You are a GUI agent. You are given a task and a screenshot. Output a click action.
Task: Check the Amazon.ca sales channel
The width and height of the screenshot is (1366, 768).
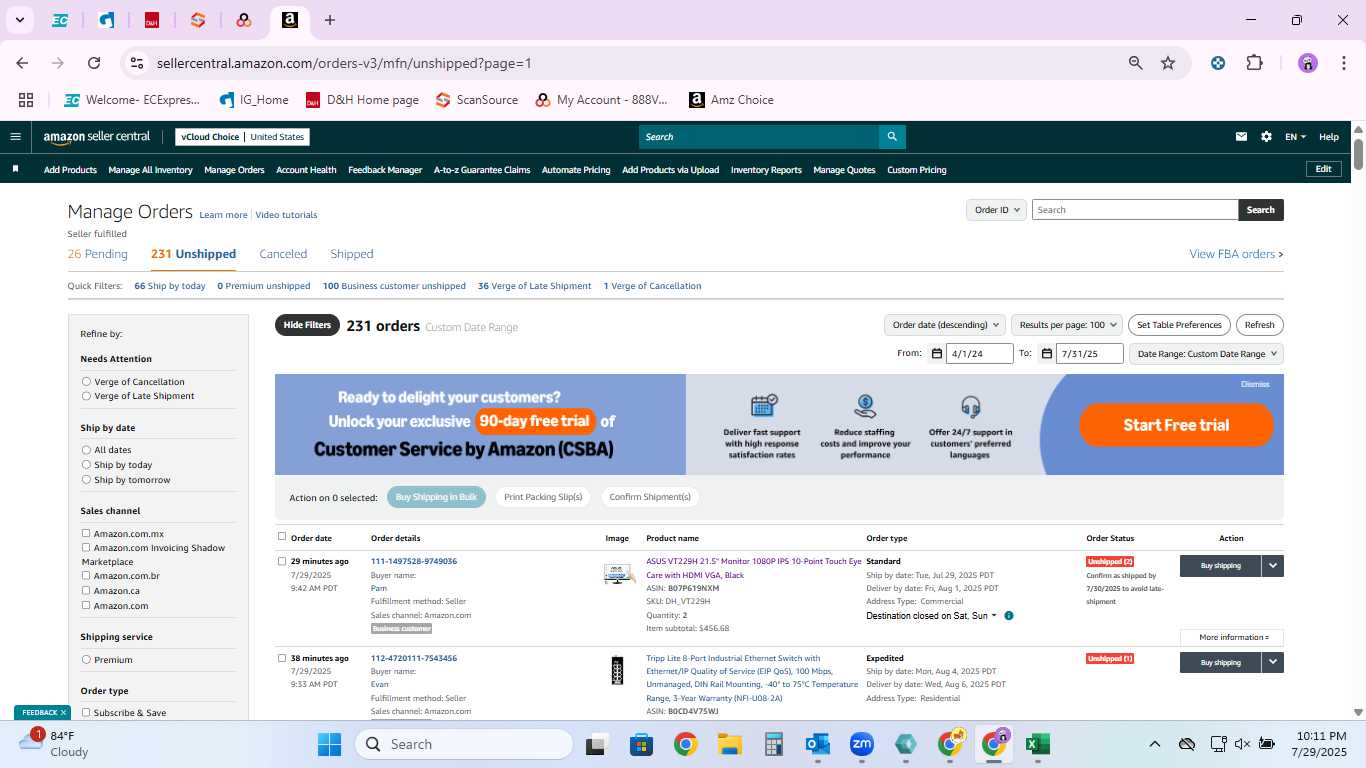click(x=86, y=591)
